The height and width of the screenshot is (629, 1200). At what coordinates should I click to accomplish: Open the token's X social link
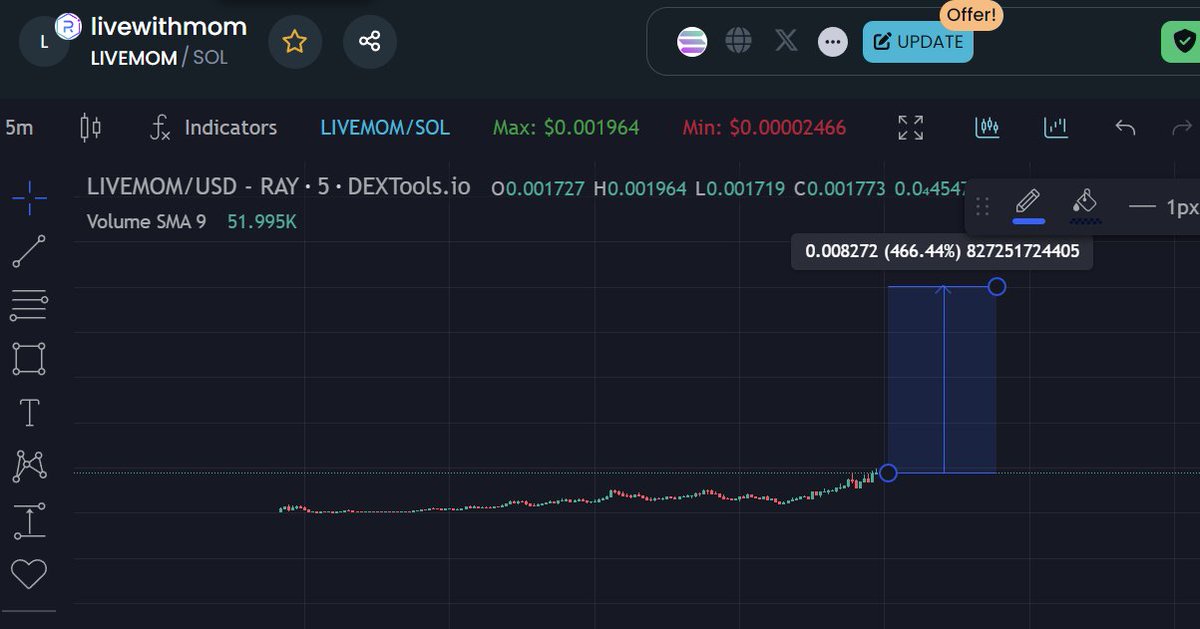pyautogui.click(x=786, y=41)
